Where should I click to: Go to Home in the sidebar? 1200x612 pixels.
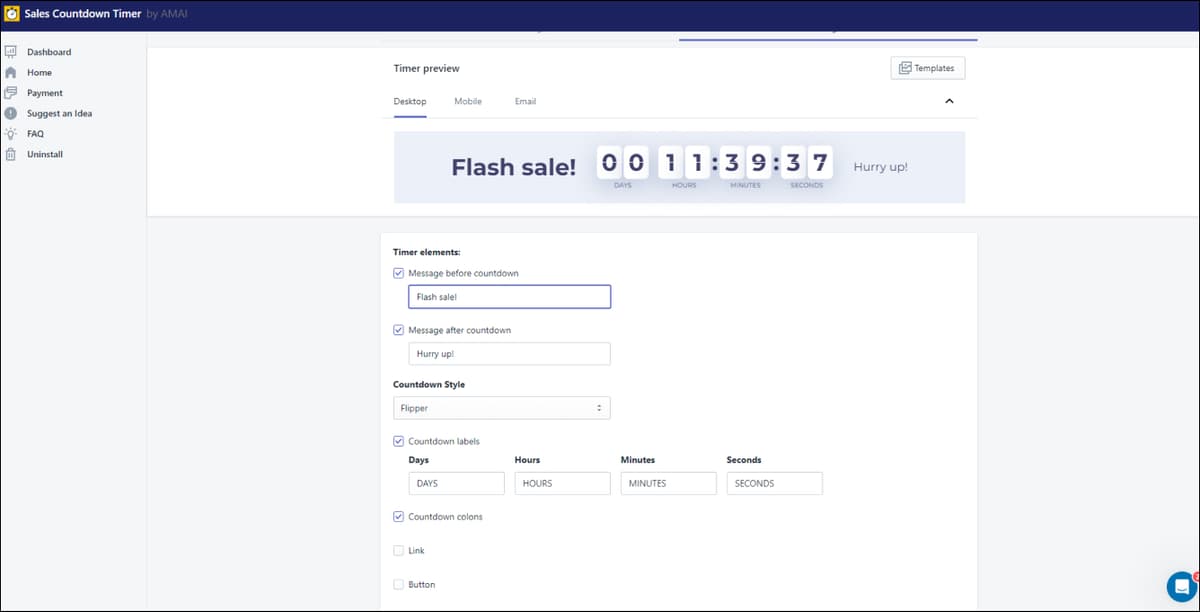pyautogui.click(x=39, y=73)
